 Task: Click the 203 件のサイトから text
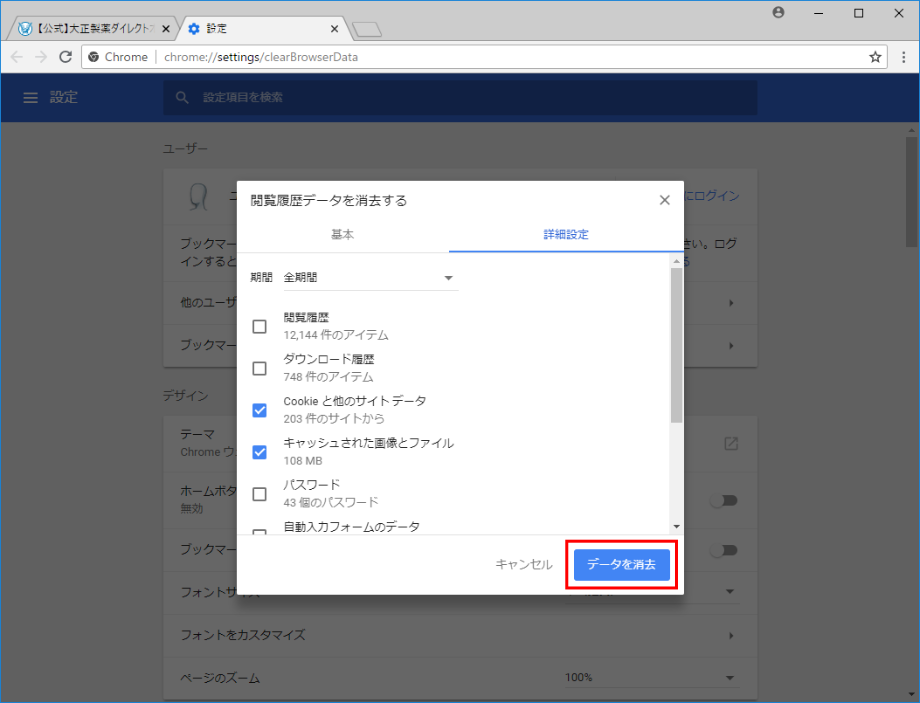[334, 419]
